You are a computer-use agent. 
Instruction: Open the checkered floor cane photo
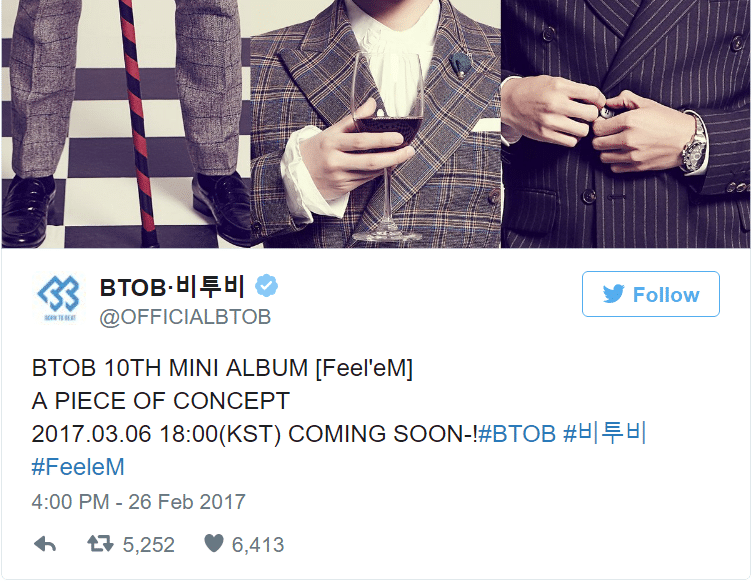click(x=126, y=124)
